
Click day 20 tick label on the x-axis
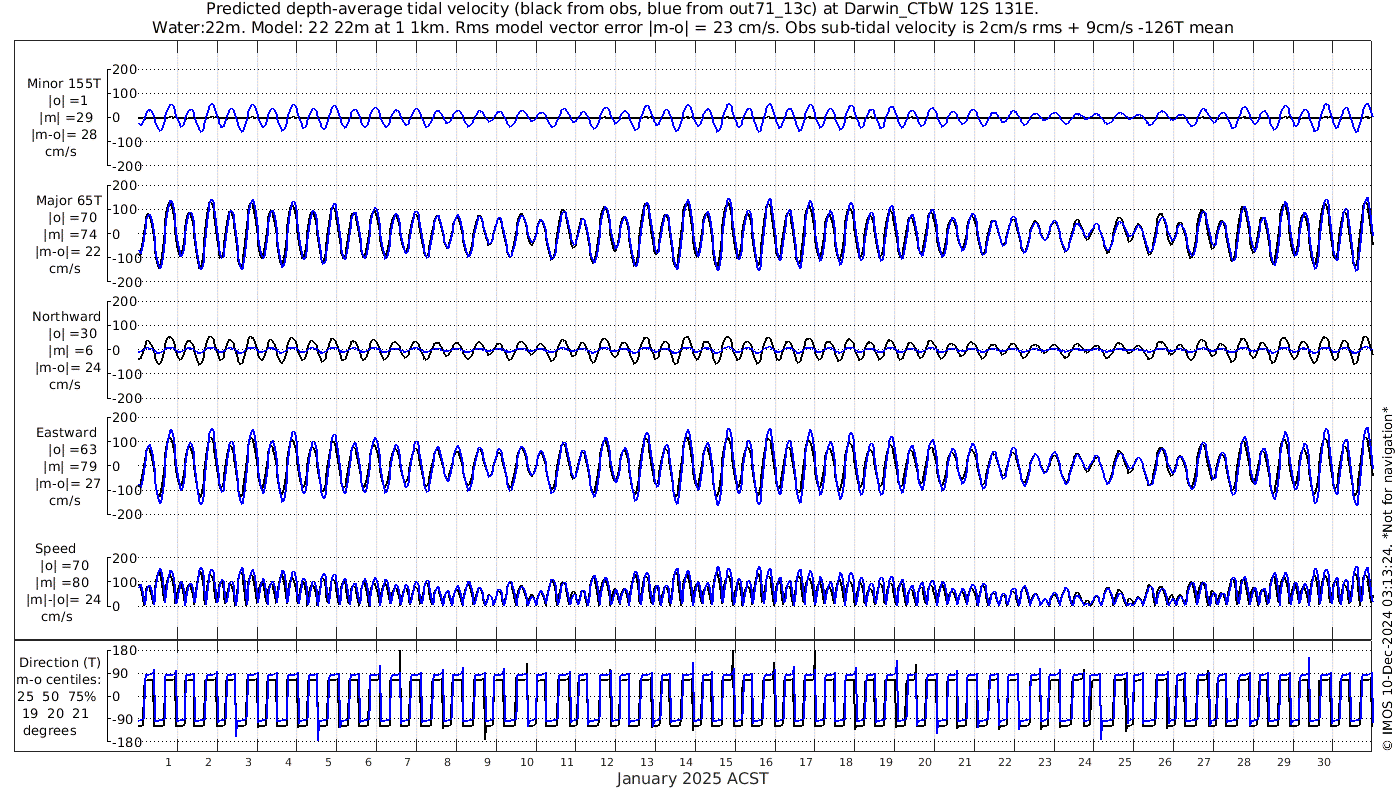tap(925, 762)
